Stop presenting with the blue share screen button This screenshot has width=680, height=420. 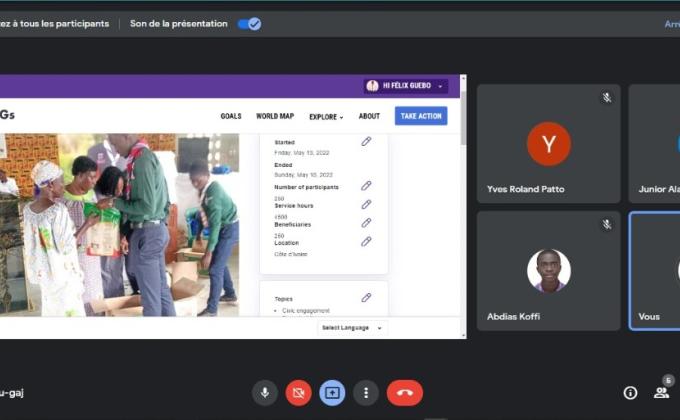(x=332, y=393)
